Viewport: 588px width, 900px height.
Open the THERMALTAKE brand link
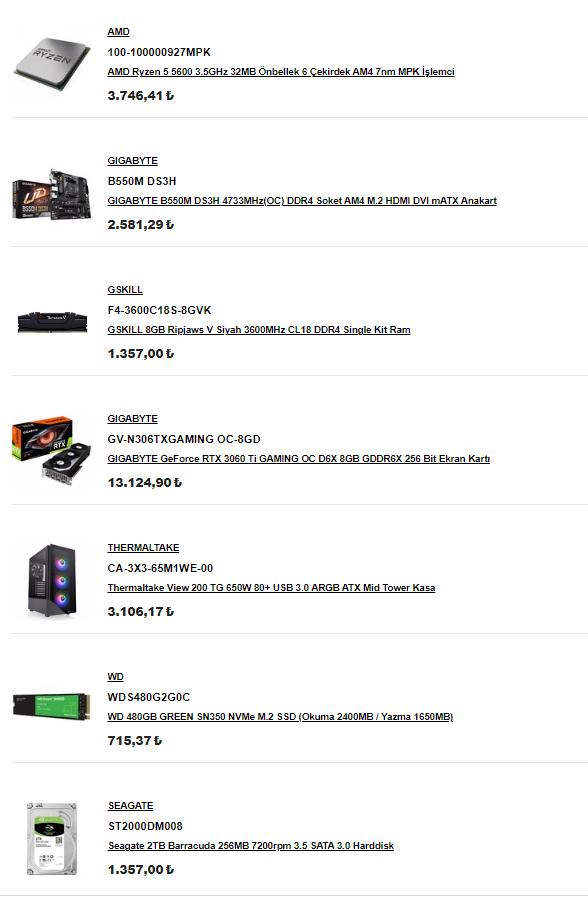(x=143, y=548)
